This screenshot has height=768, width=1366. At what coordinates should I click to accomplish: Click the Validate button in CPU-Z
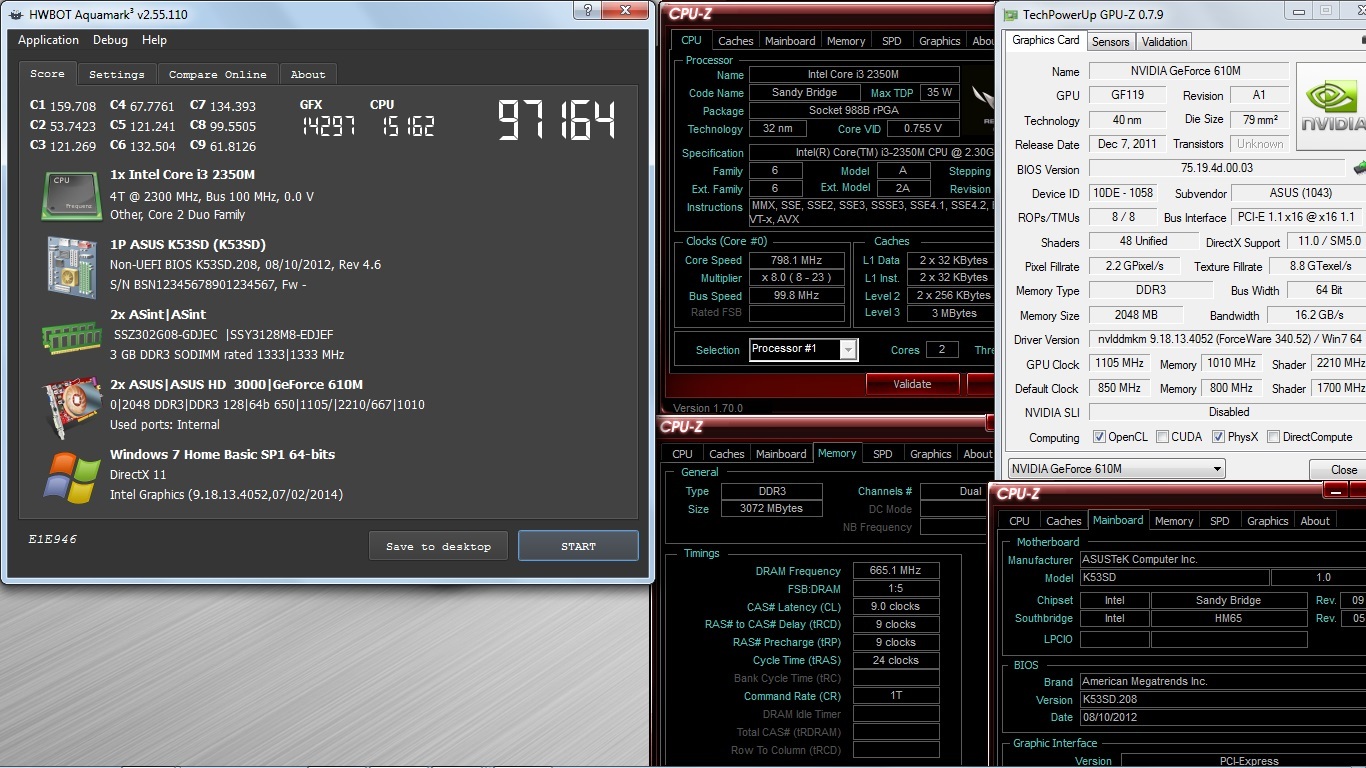pyautogui.click(x=912, y=384)
